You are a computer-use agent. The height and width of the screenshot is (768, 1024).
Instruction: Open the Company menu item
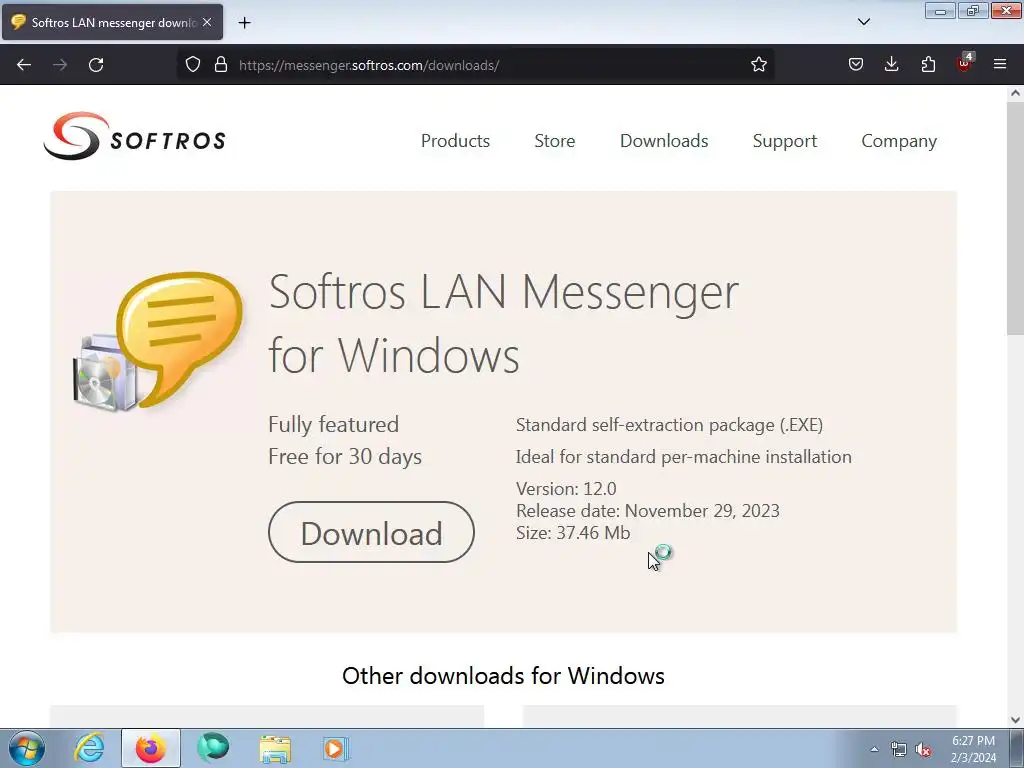pos(899,141)
